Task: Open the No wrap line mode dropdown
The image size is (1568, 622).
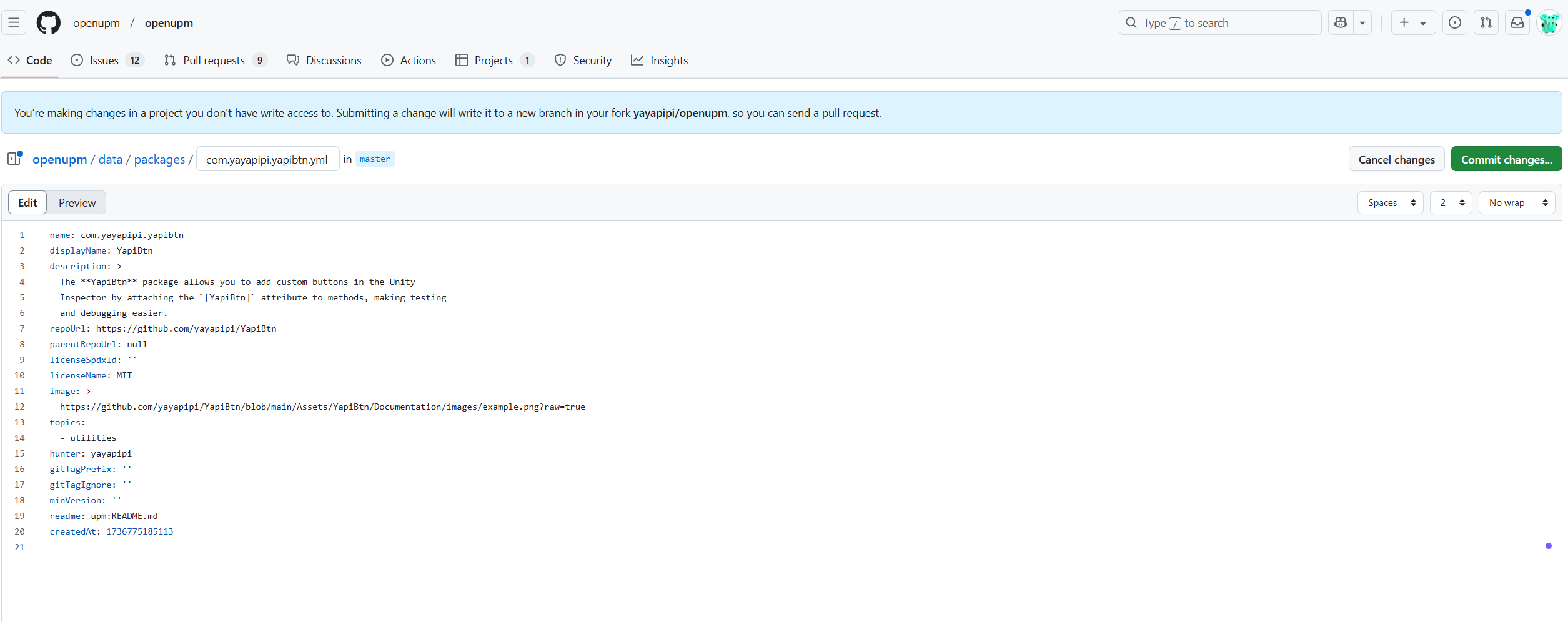Action: [x=1516, y=203]
